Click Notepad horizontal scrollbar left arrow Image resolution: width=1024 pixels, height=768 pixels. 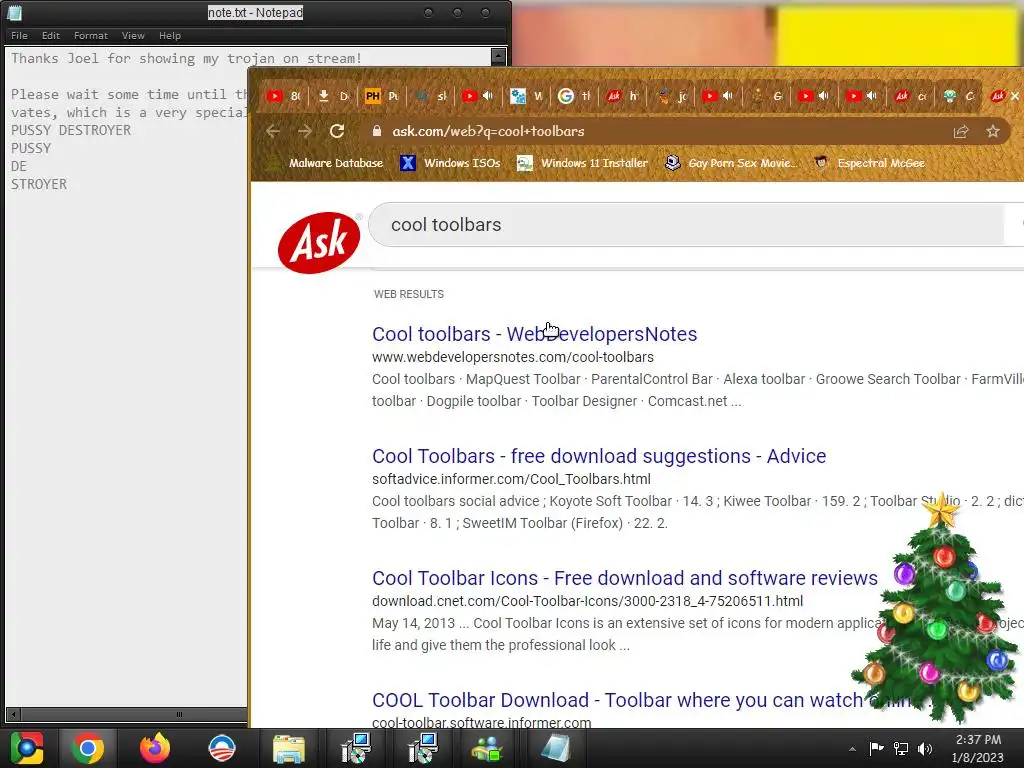click(12, 714)
